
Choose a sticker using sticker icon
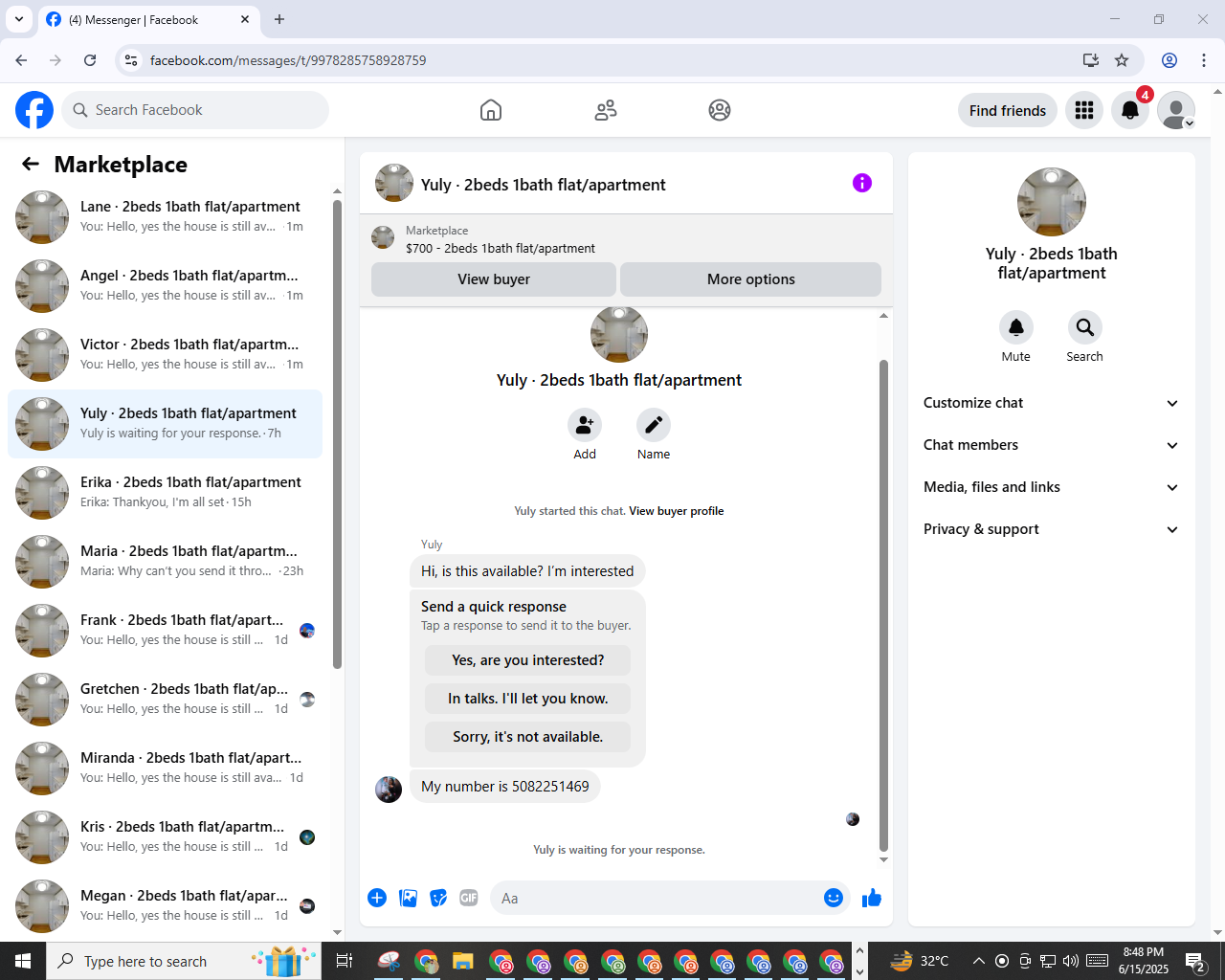(x=438, y=898)
